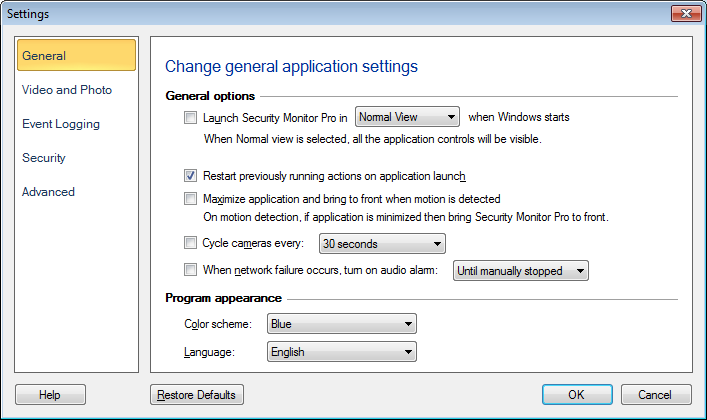Open the Language dropdown showing English
Image resolution: width=707 pixels, height=420 pixels.
click(x=341, y=352)
